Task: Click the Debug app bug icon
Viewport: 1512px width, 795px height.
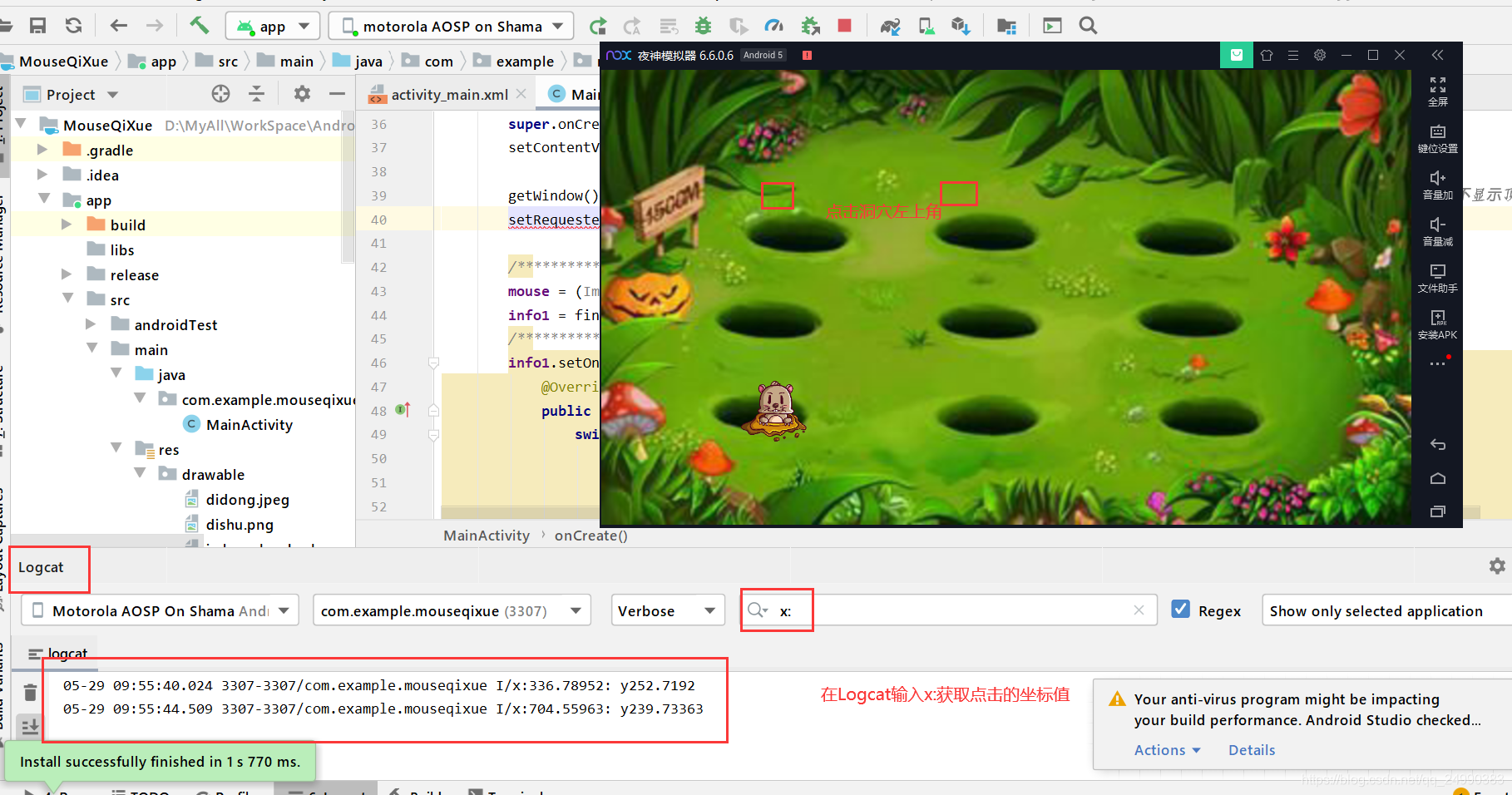Action: tap(704, 26)
